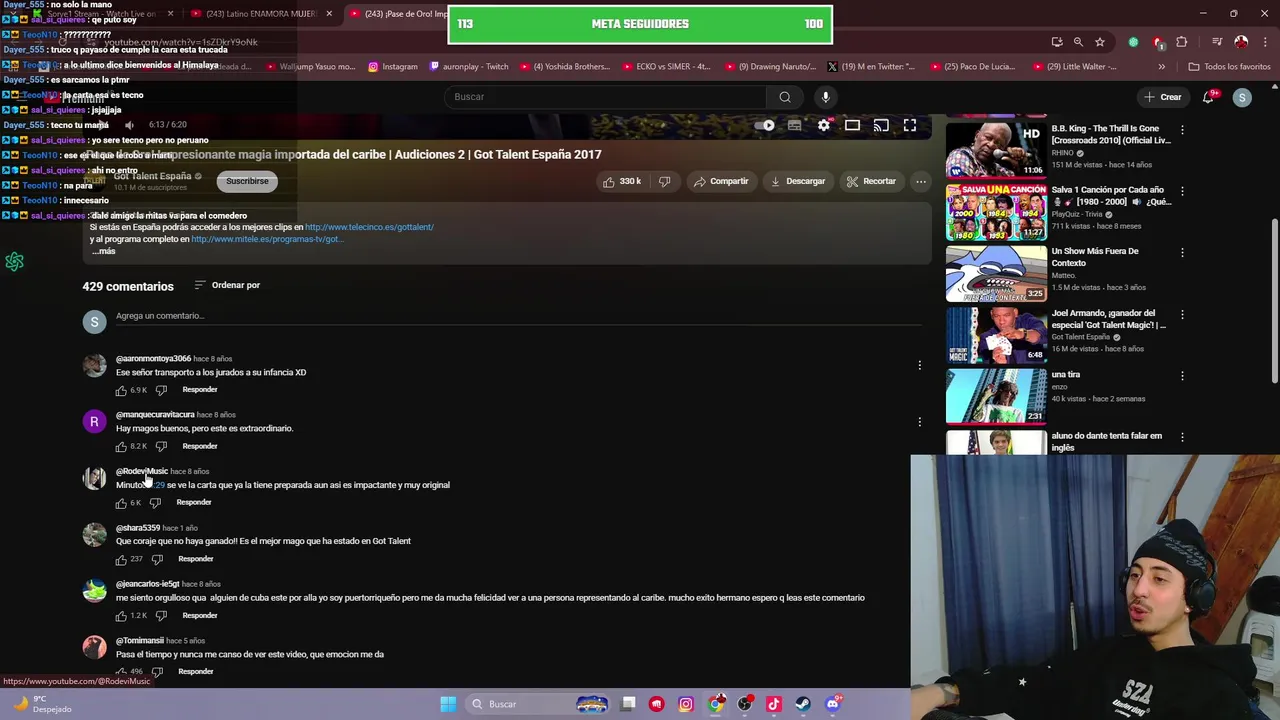This screenshot has width=1280, height=720.
Task: Bookmark page with star icon
Action: click(1100, 42)
